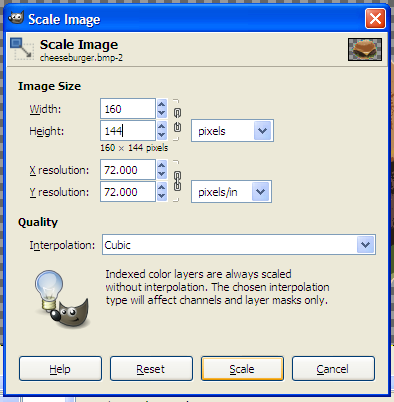Decrease Width with the down arrow
This screenshot has width=394, height=402.
[x=162, y=113]
